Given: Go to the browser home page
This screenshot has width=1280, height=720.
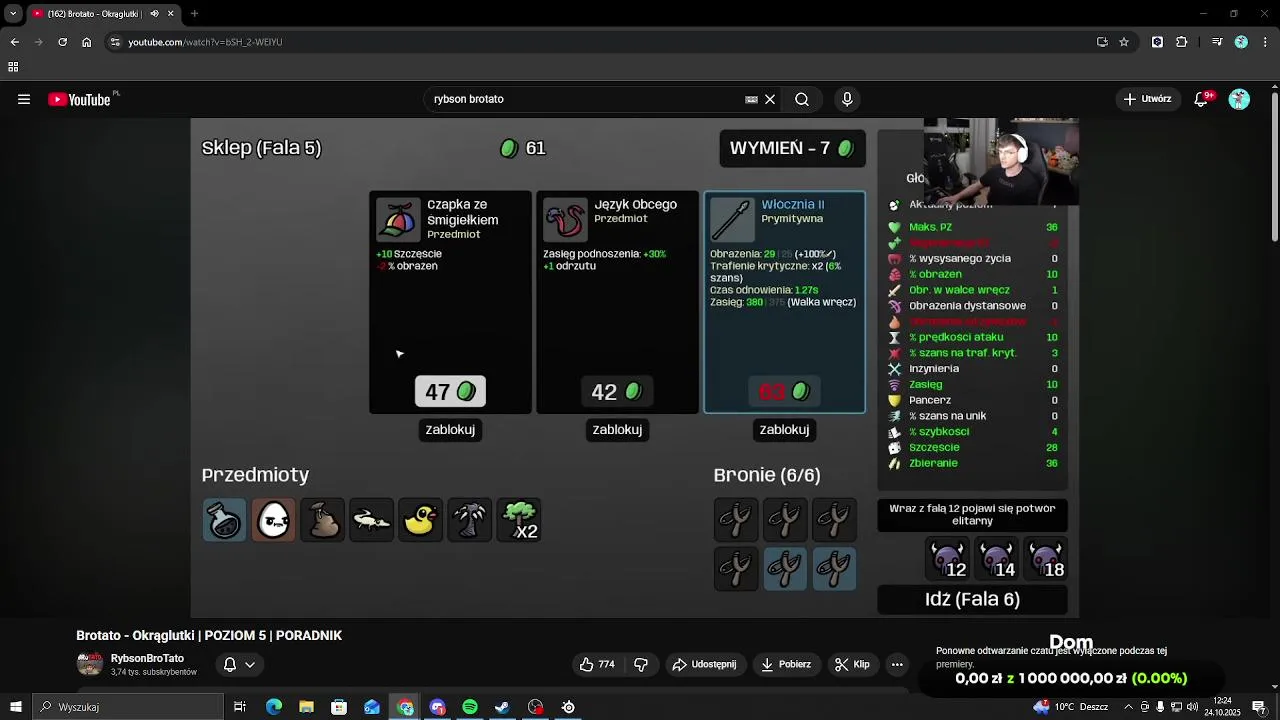Looking at the screenshot, I should click(x=86, y=42).
